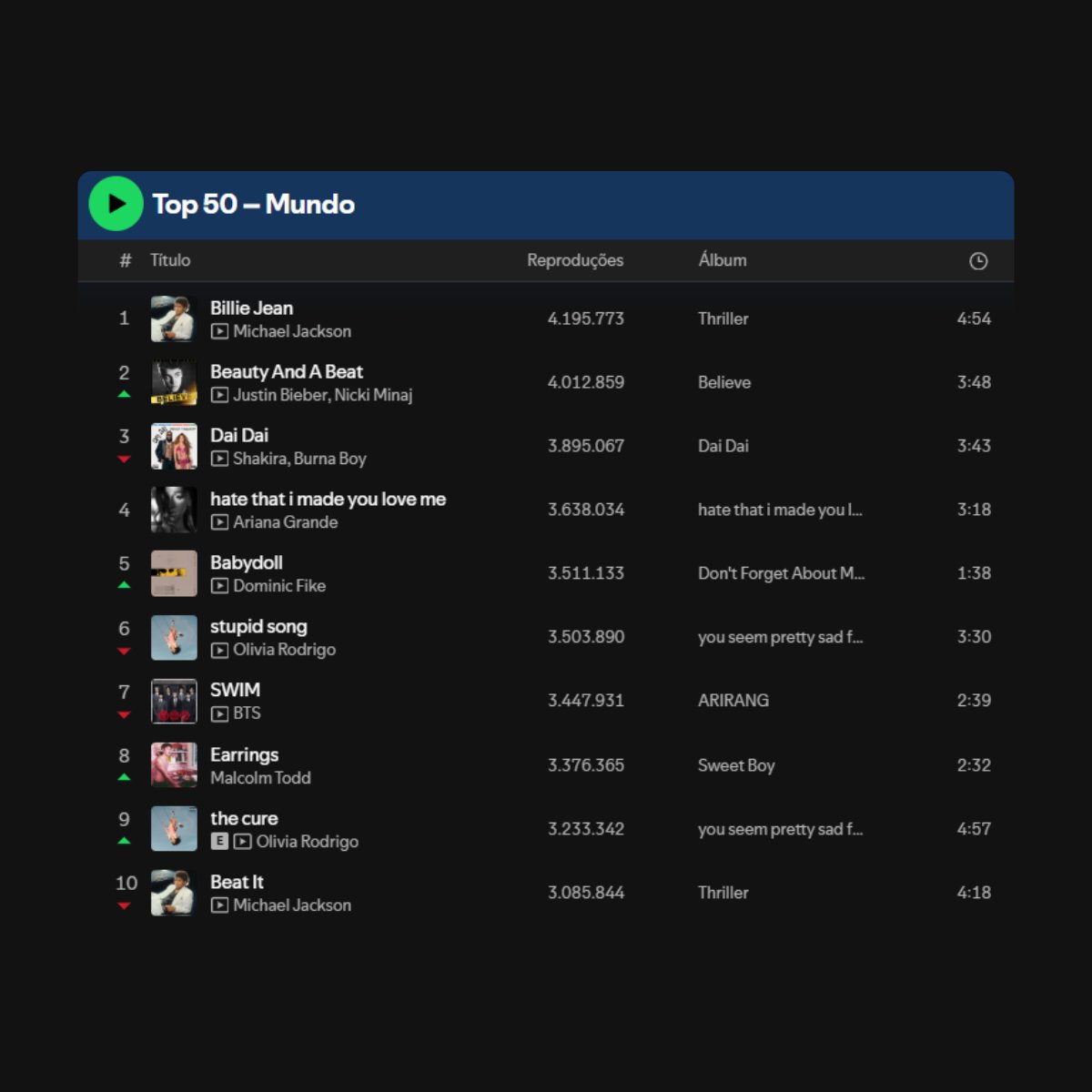Select song hate that i made you love me
This screenshot has height=1092, width=1092.
tap(328, 499)
